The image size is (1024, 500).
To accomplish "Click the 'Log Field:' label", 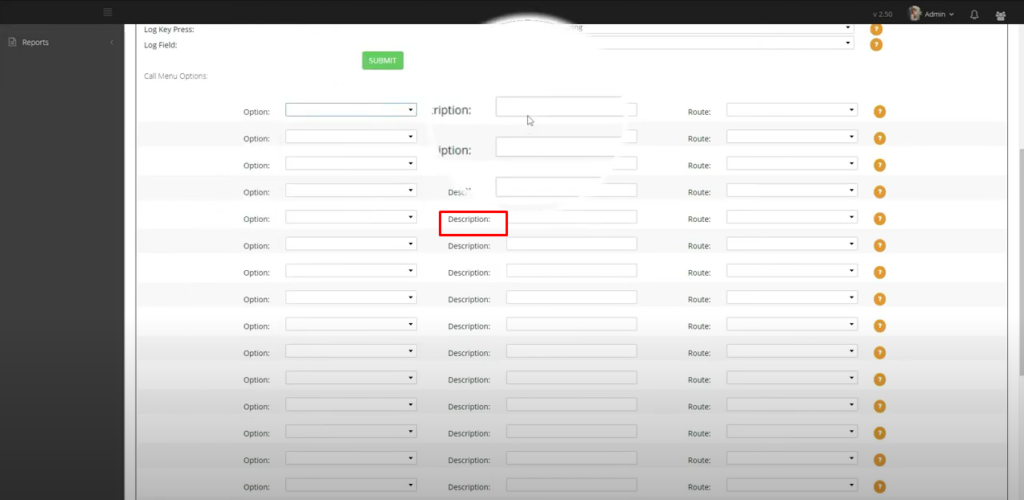I will click(x=161, y=45).
